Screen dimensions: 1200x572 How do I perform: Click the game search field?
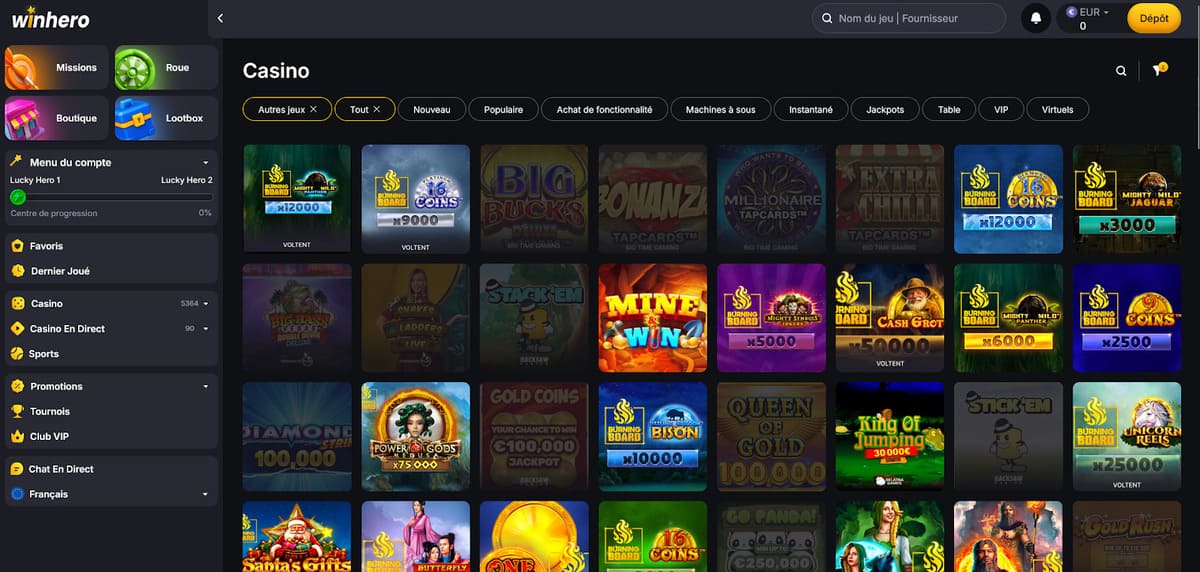coord(909,18)
